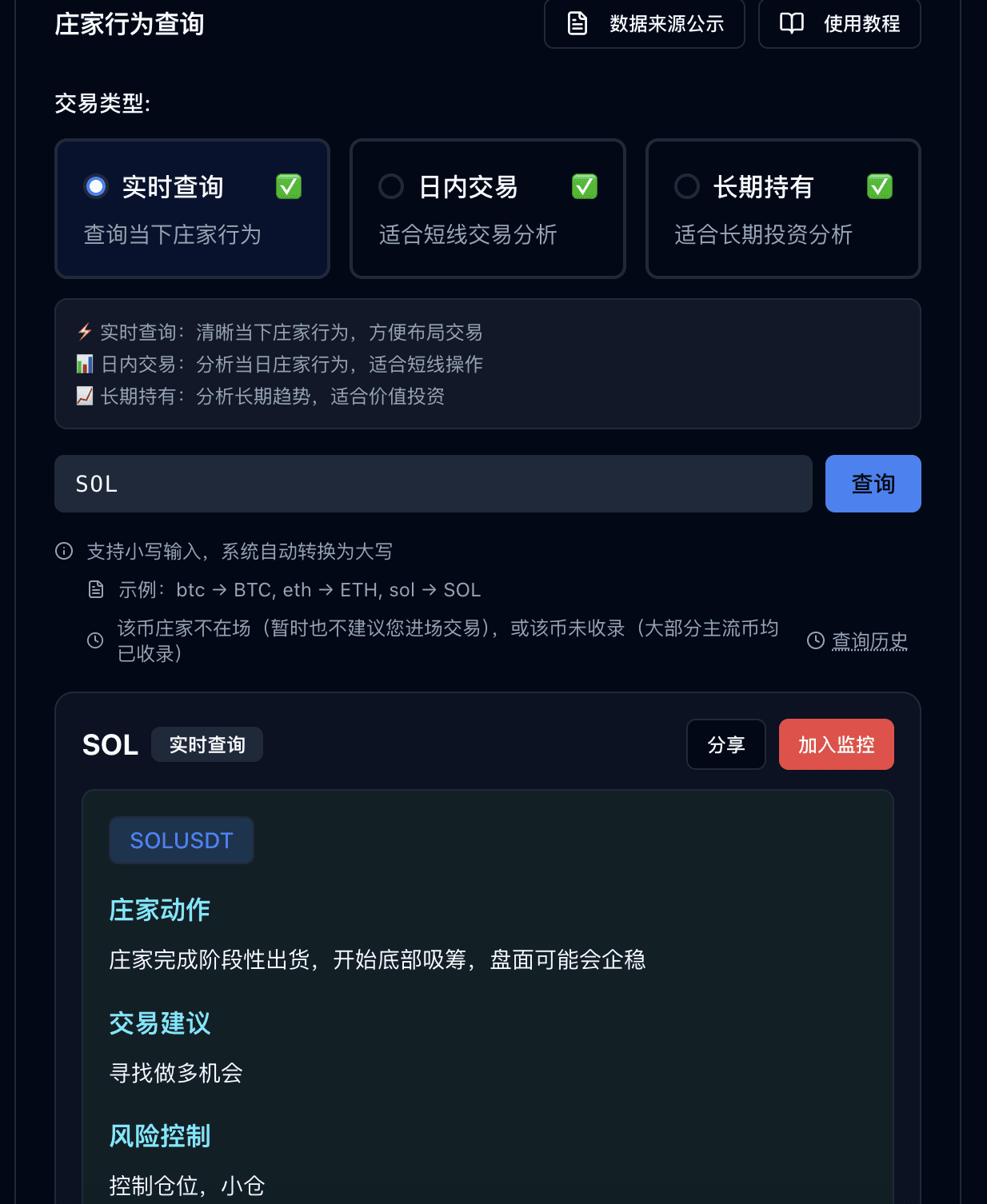Focus the SOL coin search input
987x1204 pixels.
tap(434, 484)
